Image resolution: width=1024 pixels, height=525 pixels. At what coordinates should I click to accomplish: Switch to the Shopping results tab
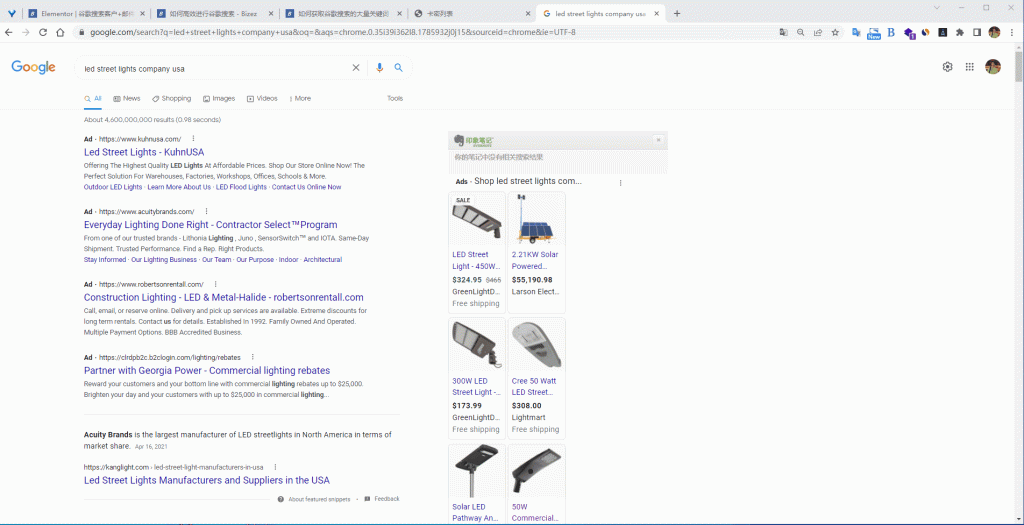172,99
